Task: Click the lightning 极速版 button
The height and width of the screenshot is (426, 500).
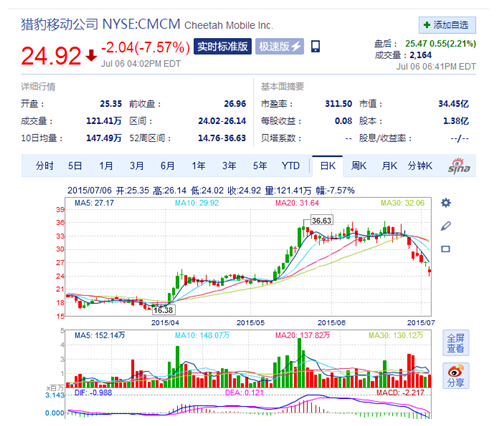Action: pos(280,46)
